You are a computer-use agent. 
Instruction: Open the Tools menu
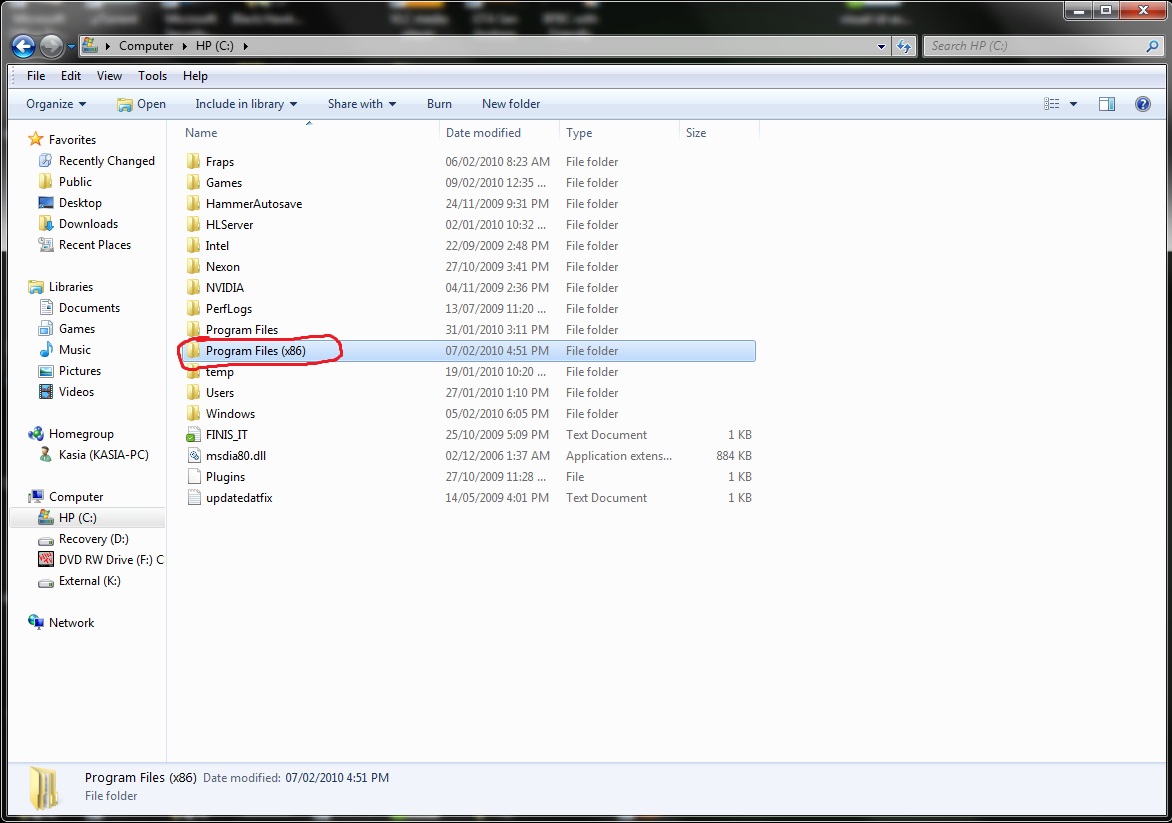click(152, 75)
